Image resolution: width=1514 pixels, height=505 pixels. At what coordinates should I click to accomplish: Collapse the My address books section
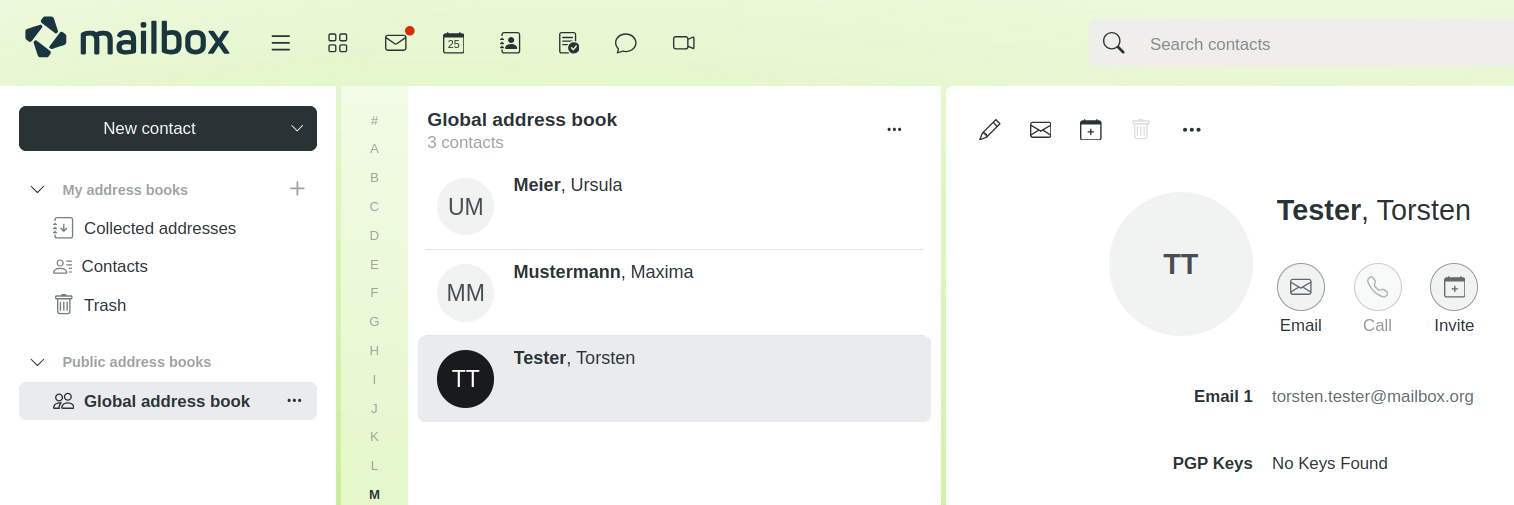38,190
